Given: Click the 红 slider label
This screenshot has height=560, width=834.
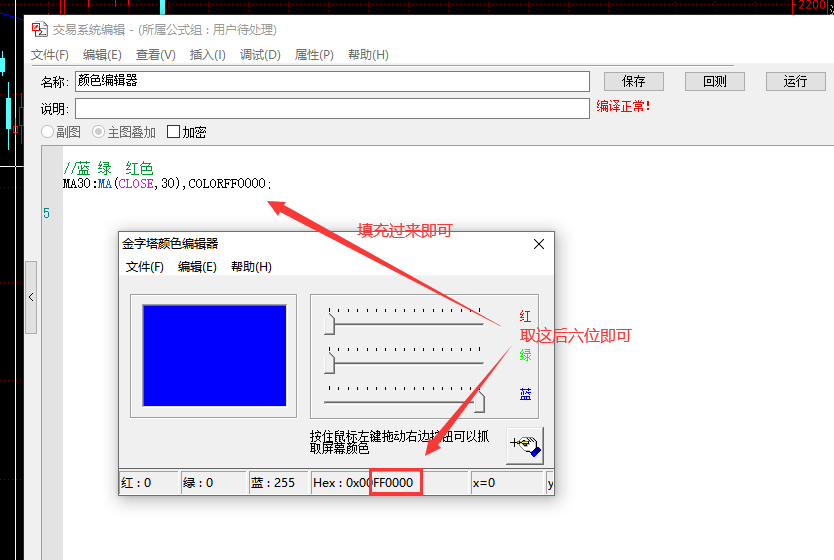Looking at the screenshot, I should (525, 316).
